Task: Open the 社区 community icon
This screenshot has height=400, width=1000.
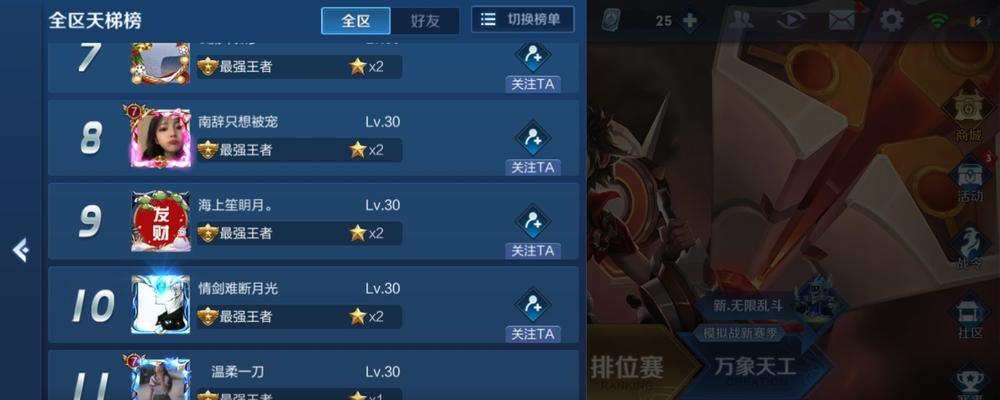Action: (969, 317)
